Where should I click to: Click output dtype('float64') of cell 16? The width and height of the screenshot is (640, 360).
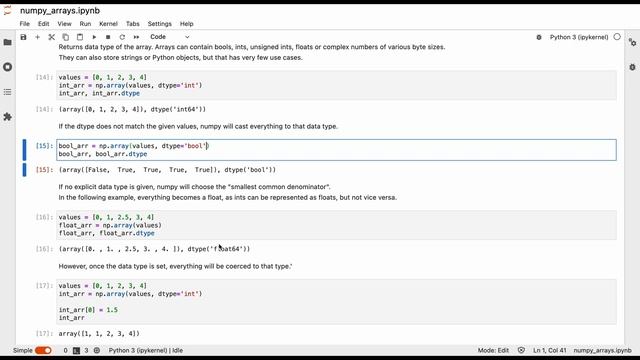click(x=218, y=249)
